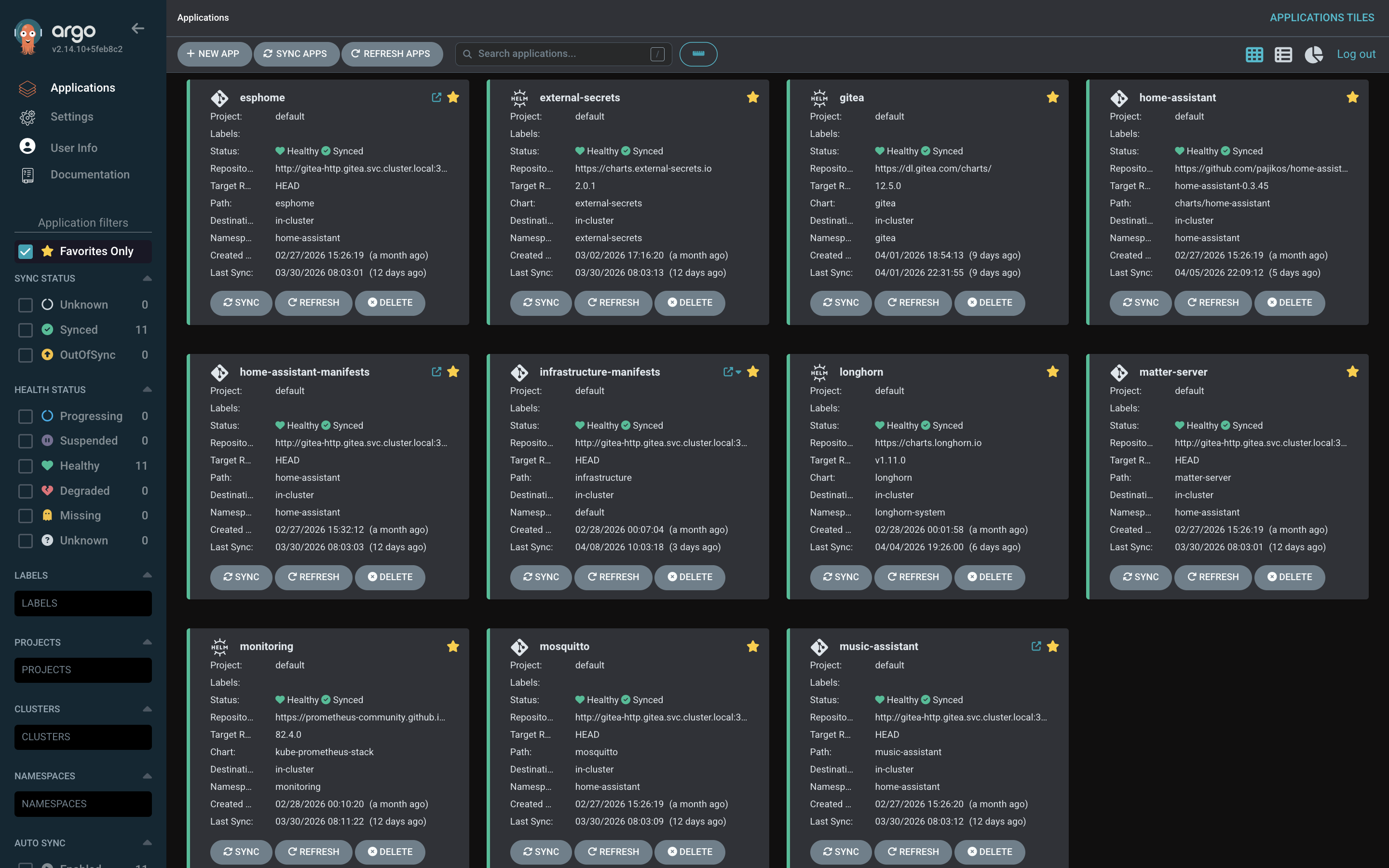Open User Info in the sidebar
1389x868 pixels.
tap(73, 148)
